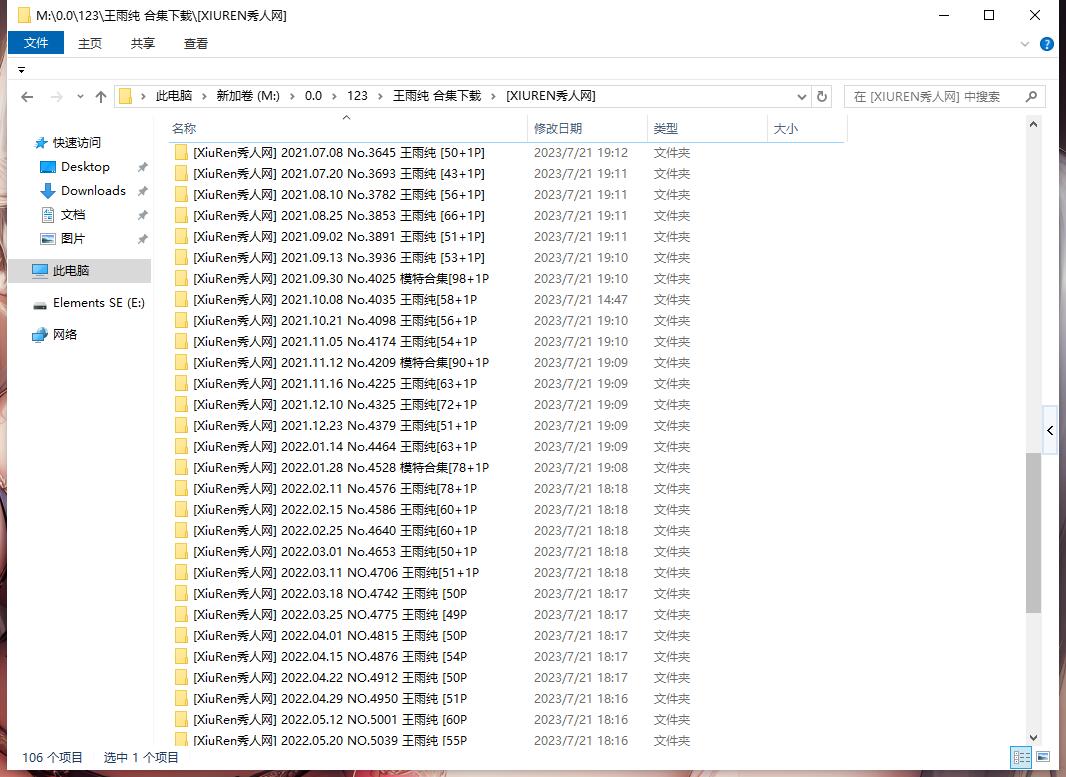Image resolution: width=1066 pixels, height=777 pixels.
Task: Open recent locations dropdown arrow
Action: [80, 97]
